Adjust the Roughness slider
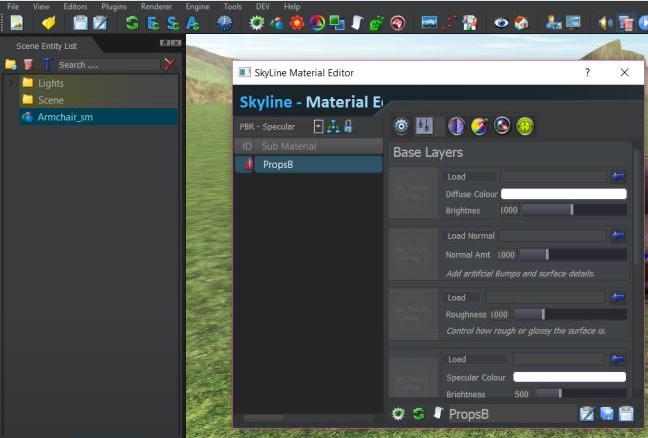Image resolution: width=648 pixels, height=438 pixels. point(570,314)
